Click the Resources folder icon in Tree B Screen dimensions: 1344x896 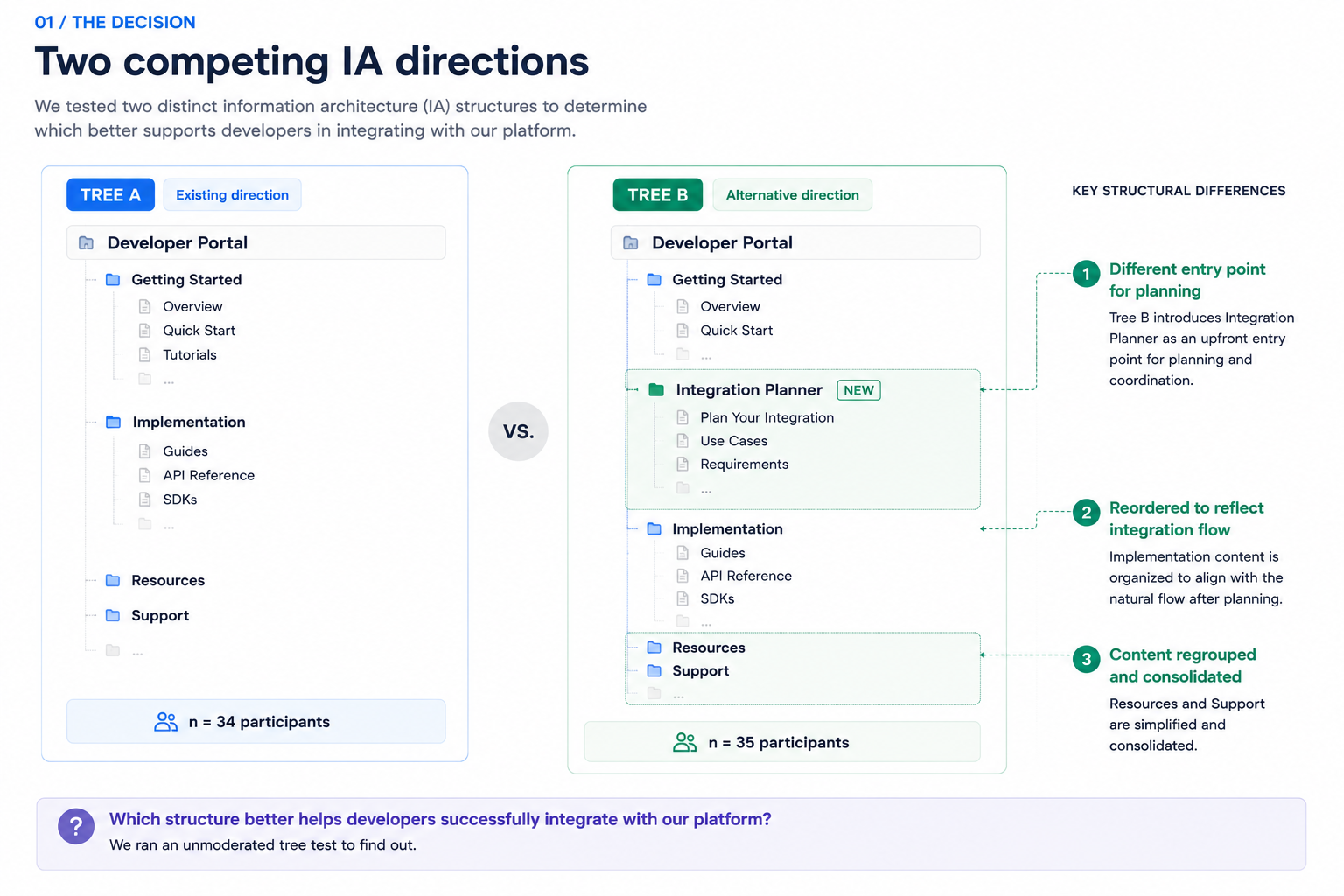pos(654,648)
